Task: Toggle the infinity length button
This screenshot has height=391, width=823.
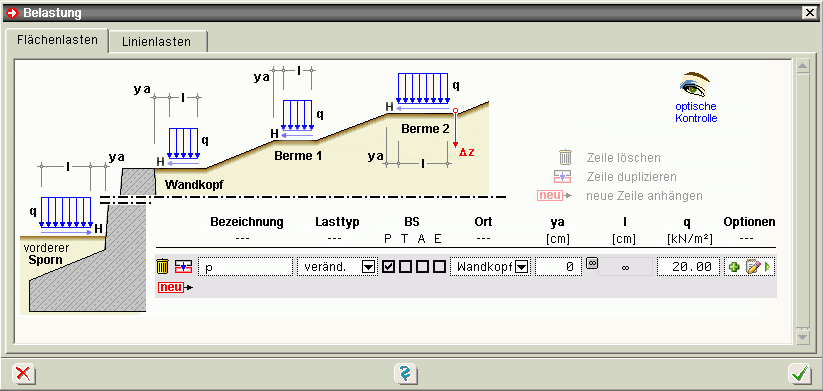Action: point(592,263)
